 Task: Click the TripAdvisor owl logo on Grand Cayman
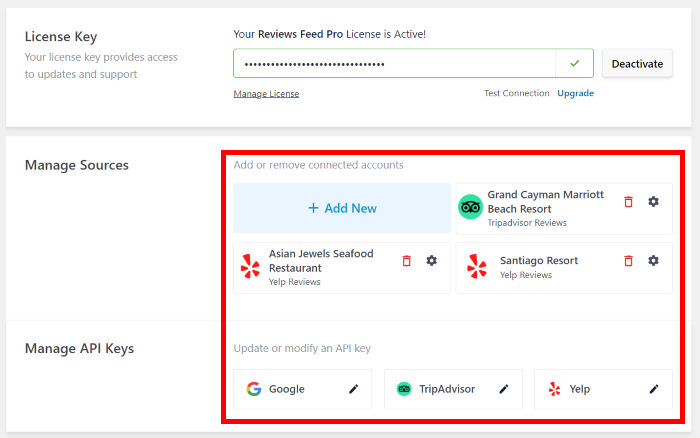[470, 208]
